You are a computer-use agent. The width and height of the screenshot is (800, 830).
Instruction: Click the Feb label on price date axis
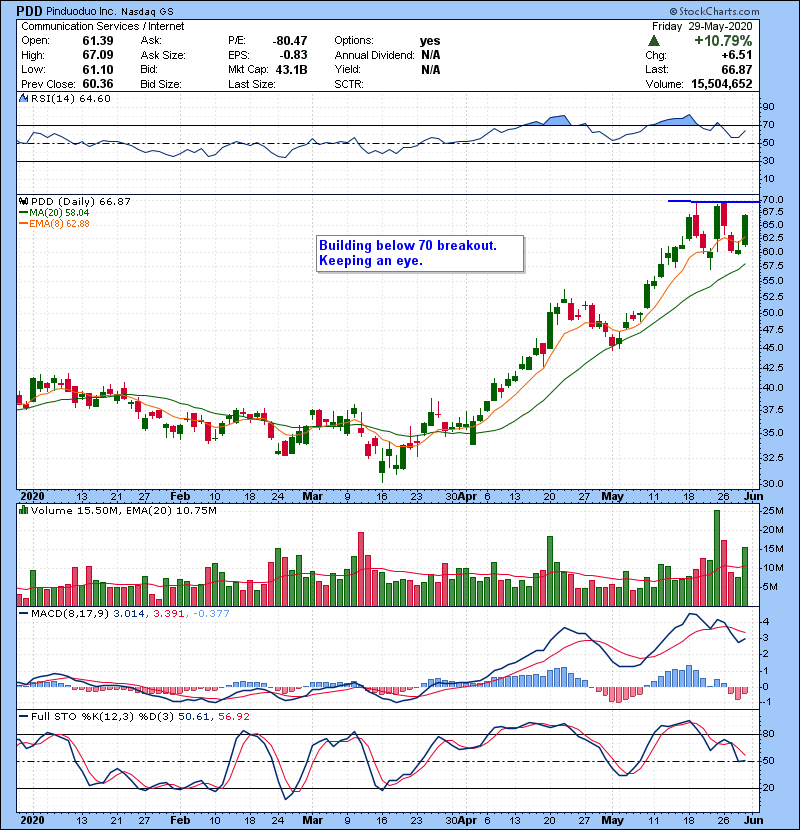point(180,497)
